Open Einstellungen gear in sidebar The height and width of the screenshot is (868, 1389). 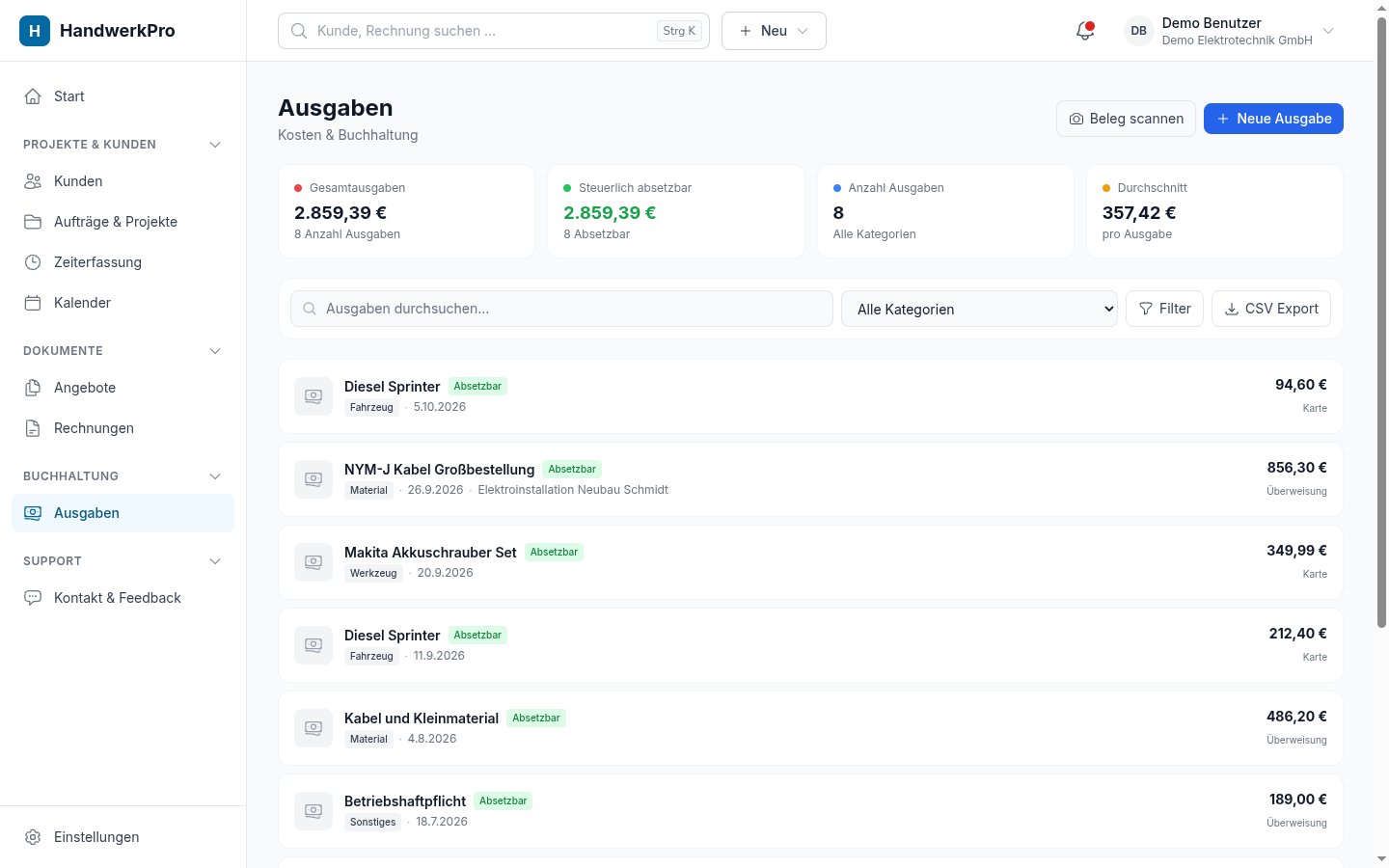click(33, 837)
